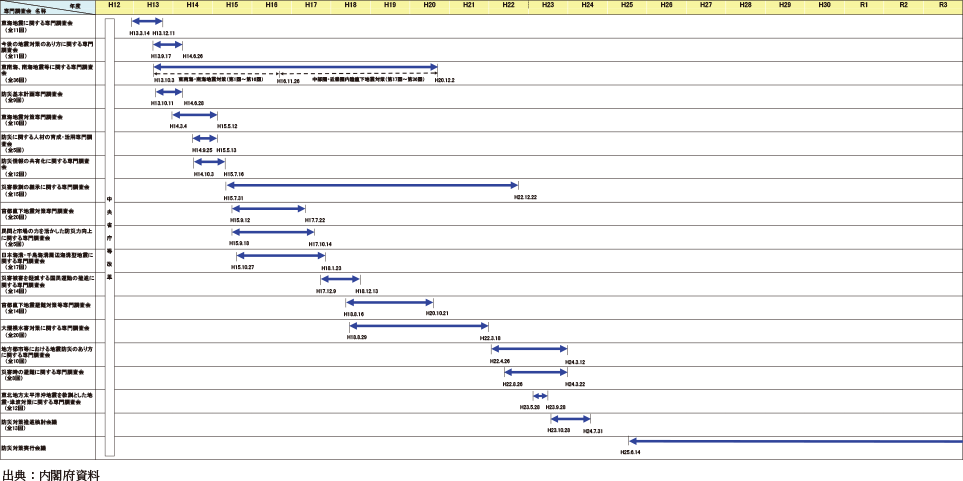Click the H16.11.26 midpoint date label
This screenshot has width=963, height=481.
click(288, 80)
